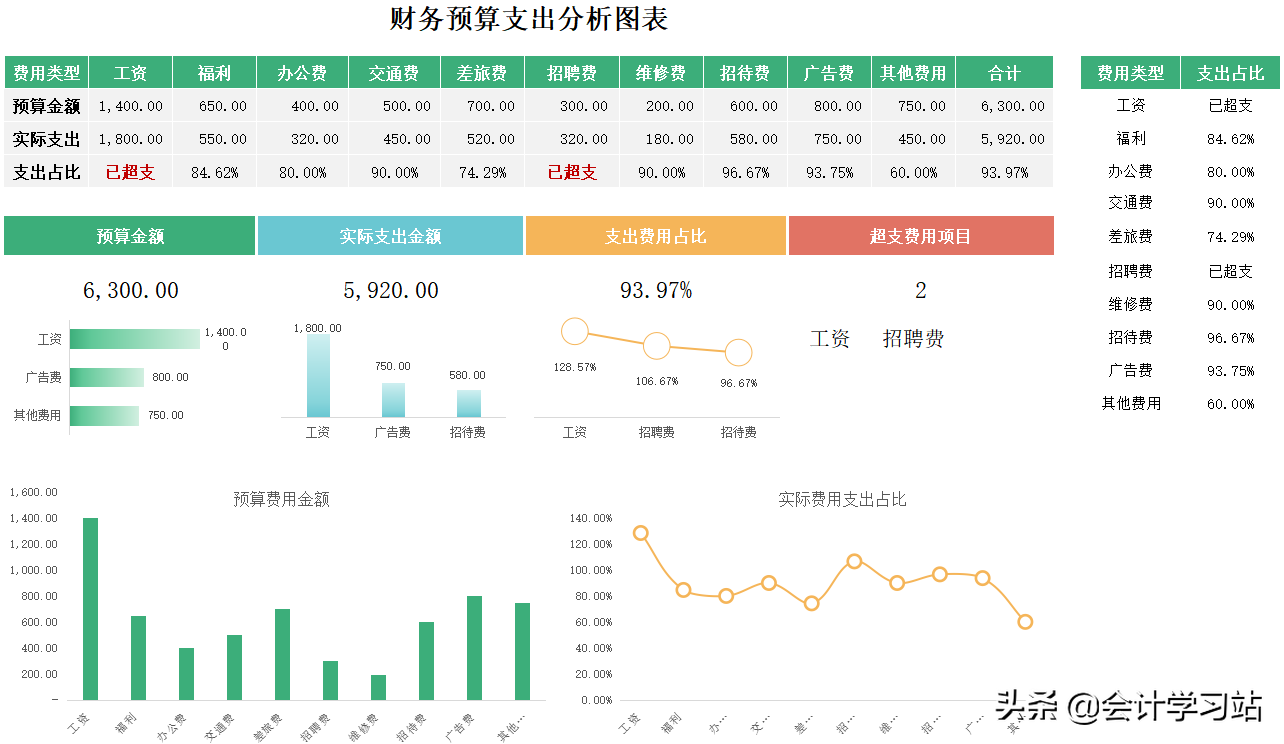This screenshot has width=1284, height=744.
Task: Click the orange 支出费用占比 banner
Action: click(656, 235)
